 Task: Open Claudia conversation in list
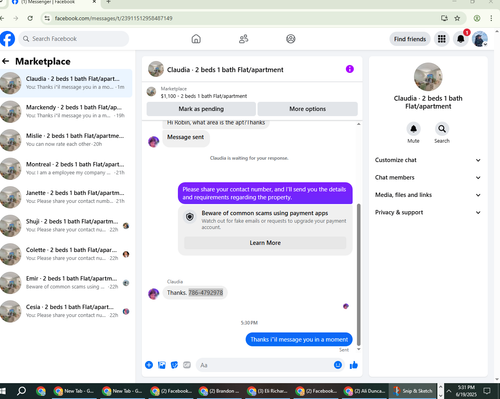(66, 83)
